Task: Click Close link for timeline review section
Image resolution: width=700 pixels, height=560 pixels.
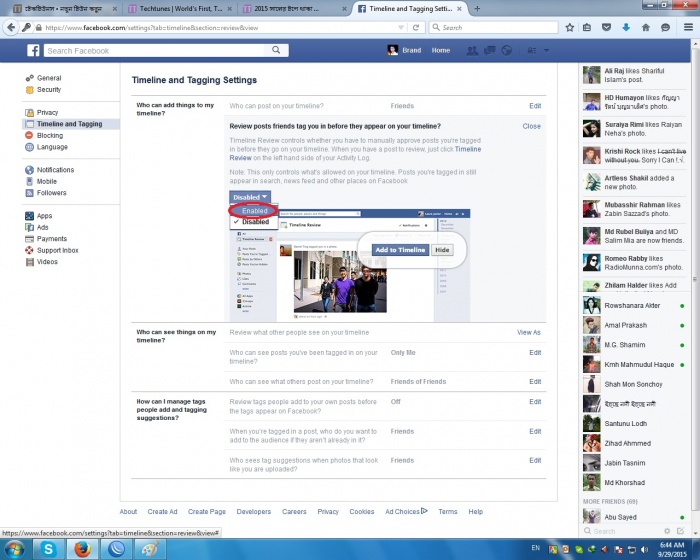Action: pyautogui.click(x=531, y=126)
